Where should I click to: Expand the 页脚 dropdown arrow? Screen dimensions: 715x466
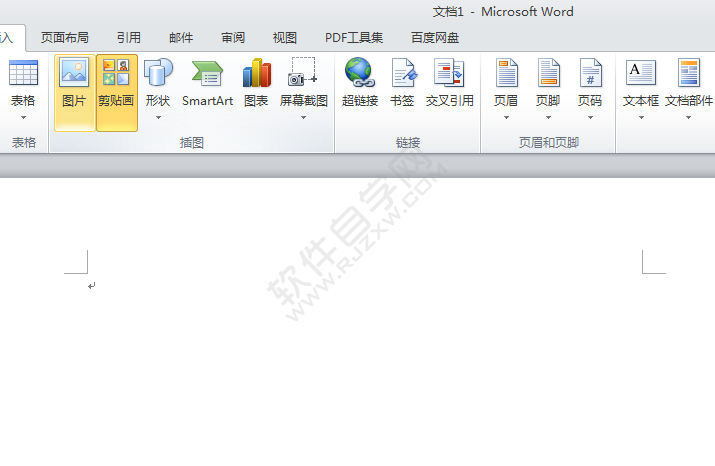[x=548, y=118]
